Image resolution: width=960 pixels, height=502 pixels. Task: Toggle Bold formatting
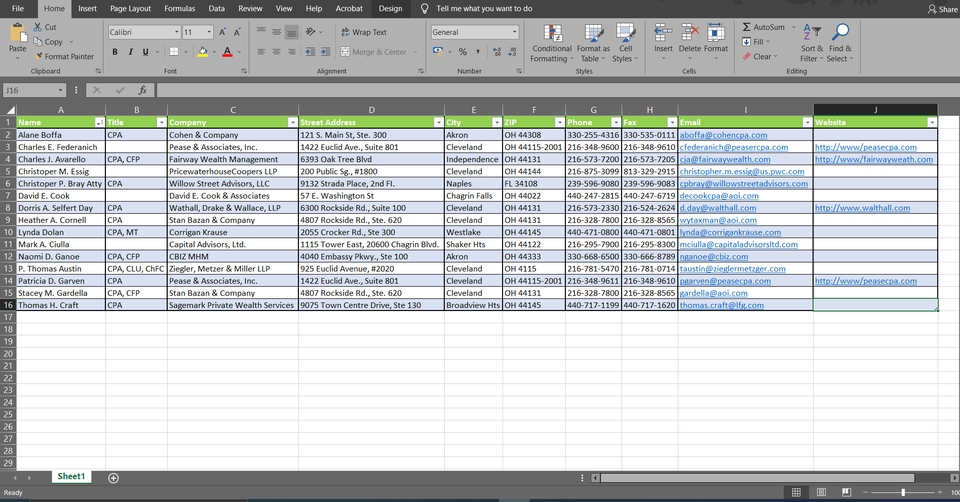point(114,52)
